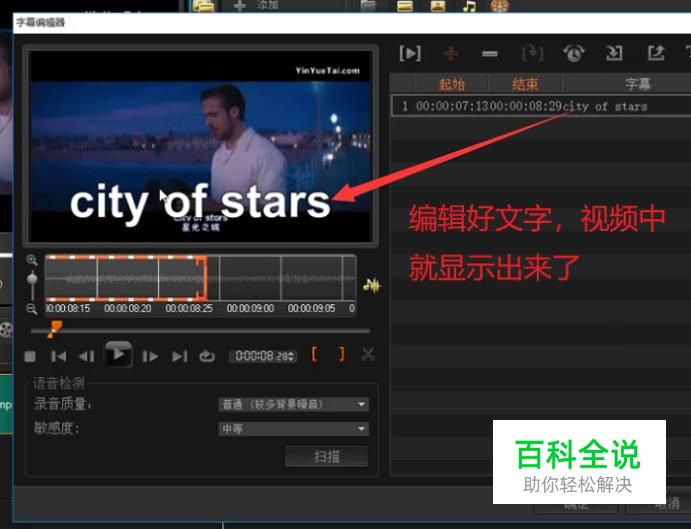The image size is (691, 529).
Task: Click the 0:00:08.28 timecode field
Action: click(262, 356)
